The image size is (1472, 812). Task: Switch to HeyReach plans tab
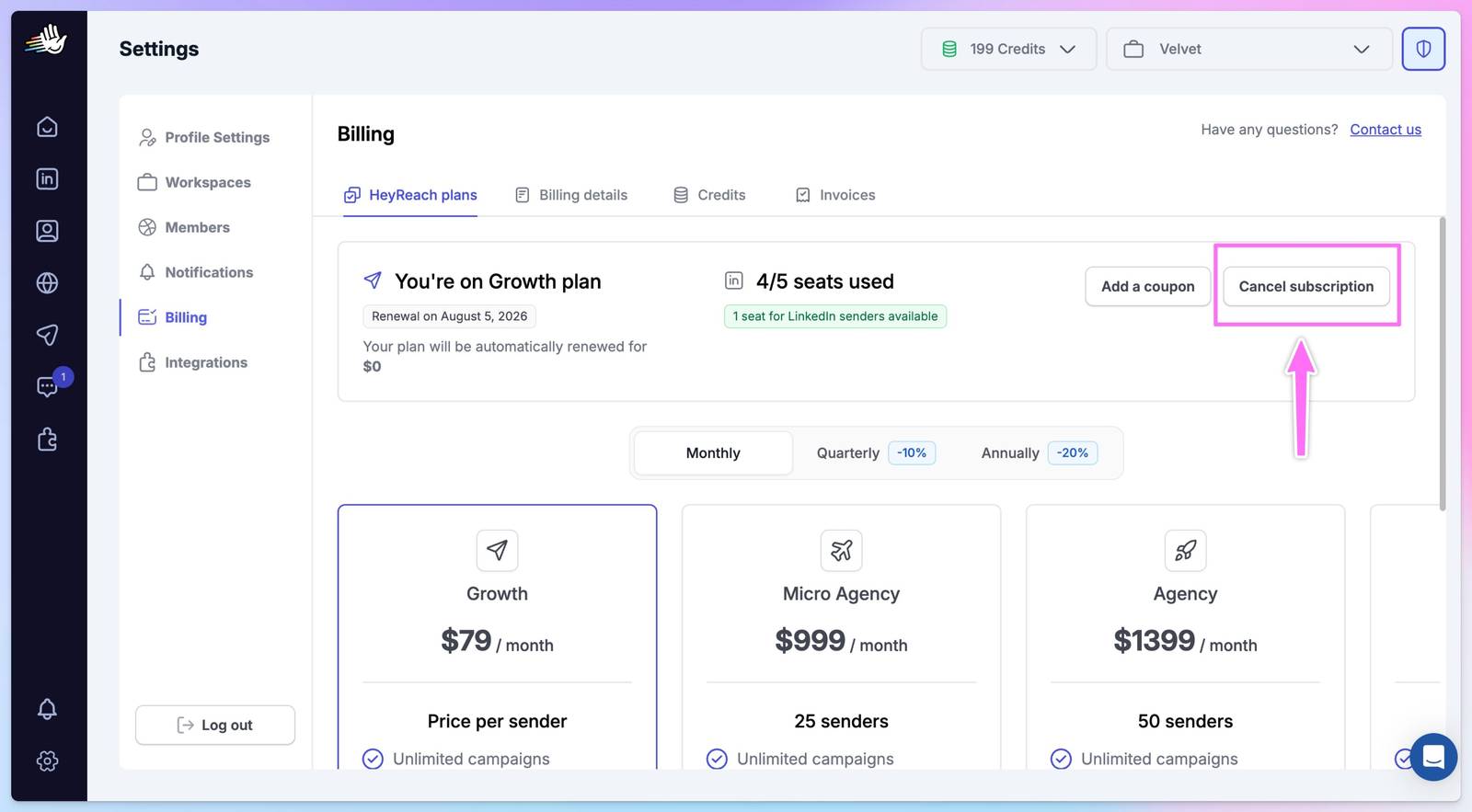click(x=410, y=195)
